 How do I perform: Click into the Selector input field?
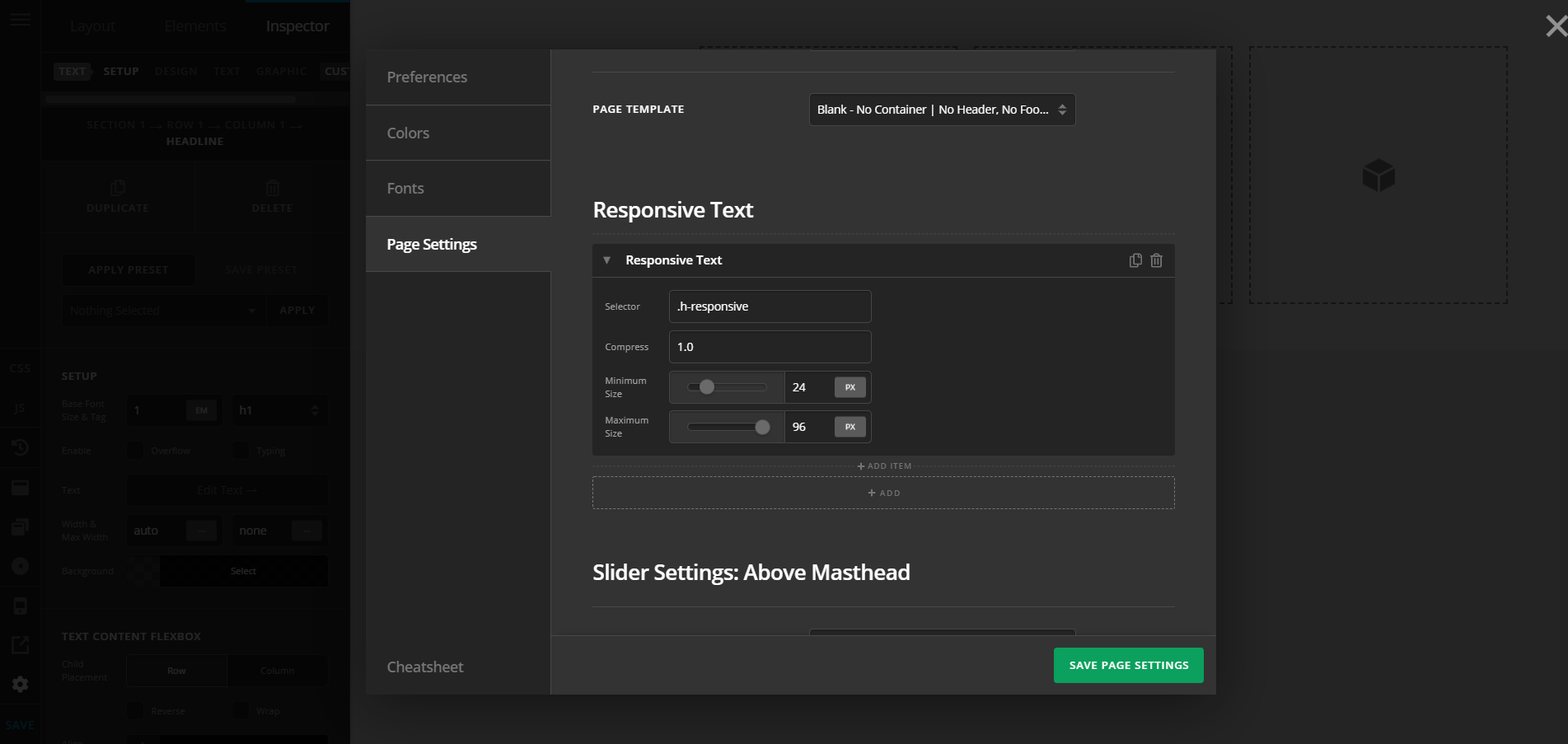[x=770, y=306]
